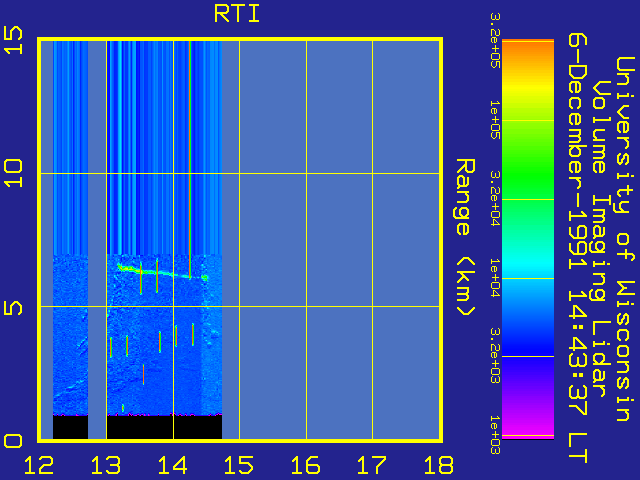Click the RTI plot title

point(237,14)
